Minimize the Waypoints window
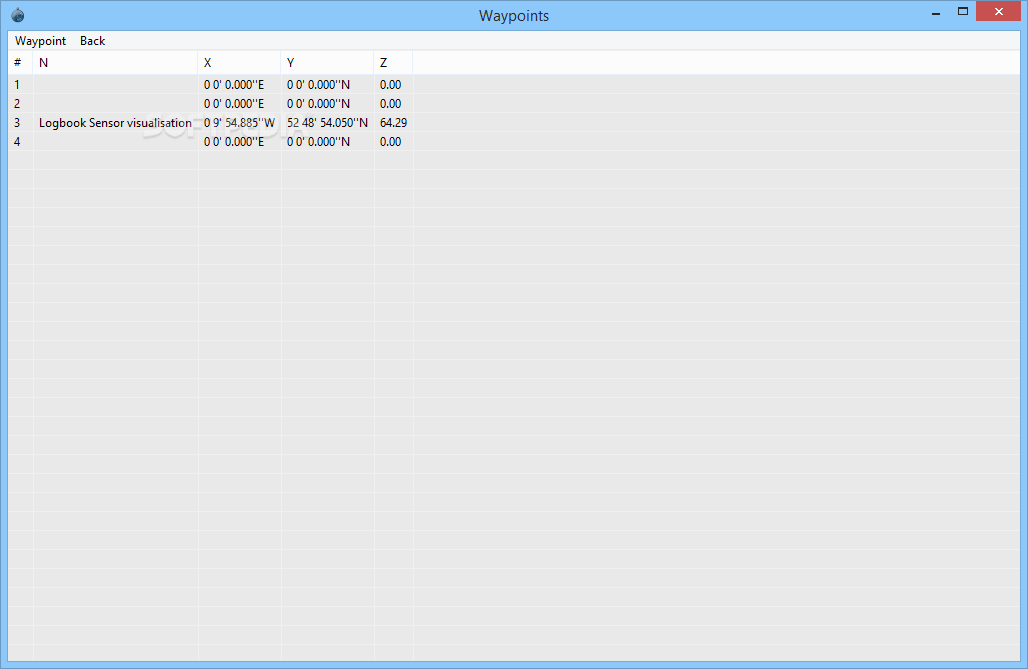This screenshot has width=1028, height=669. point(936,12)
